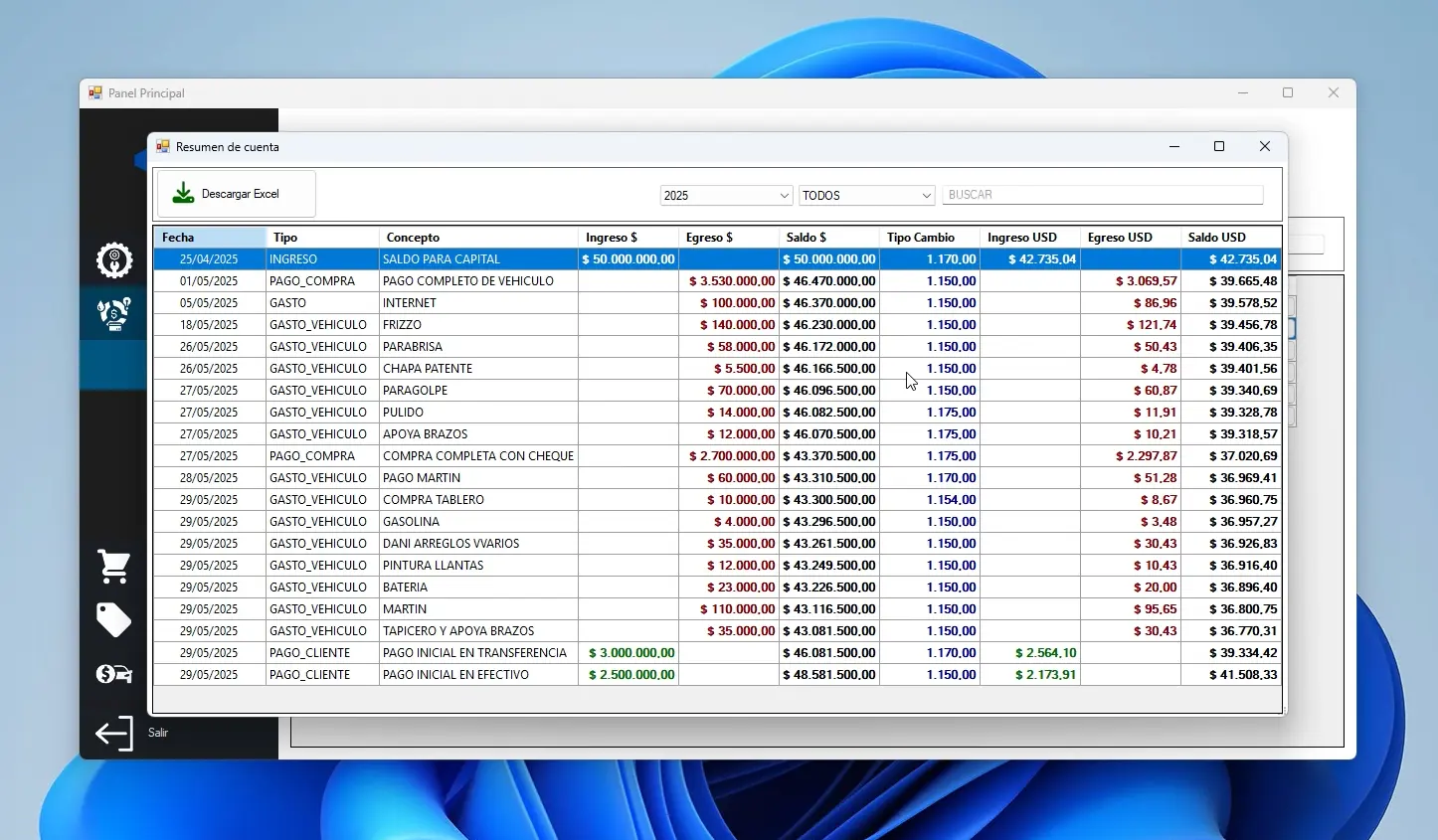This screenshot has height=840, width=1438.
Task: Click the Descargar Excel button
Action: 237,194
